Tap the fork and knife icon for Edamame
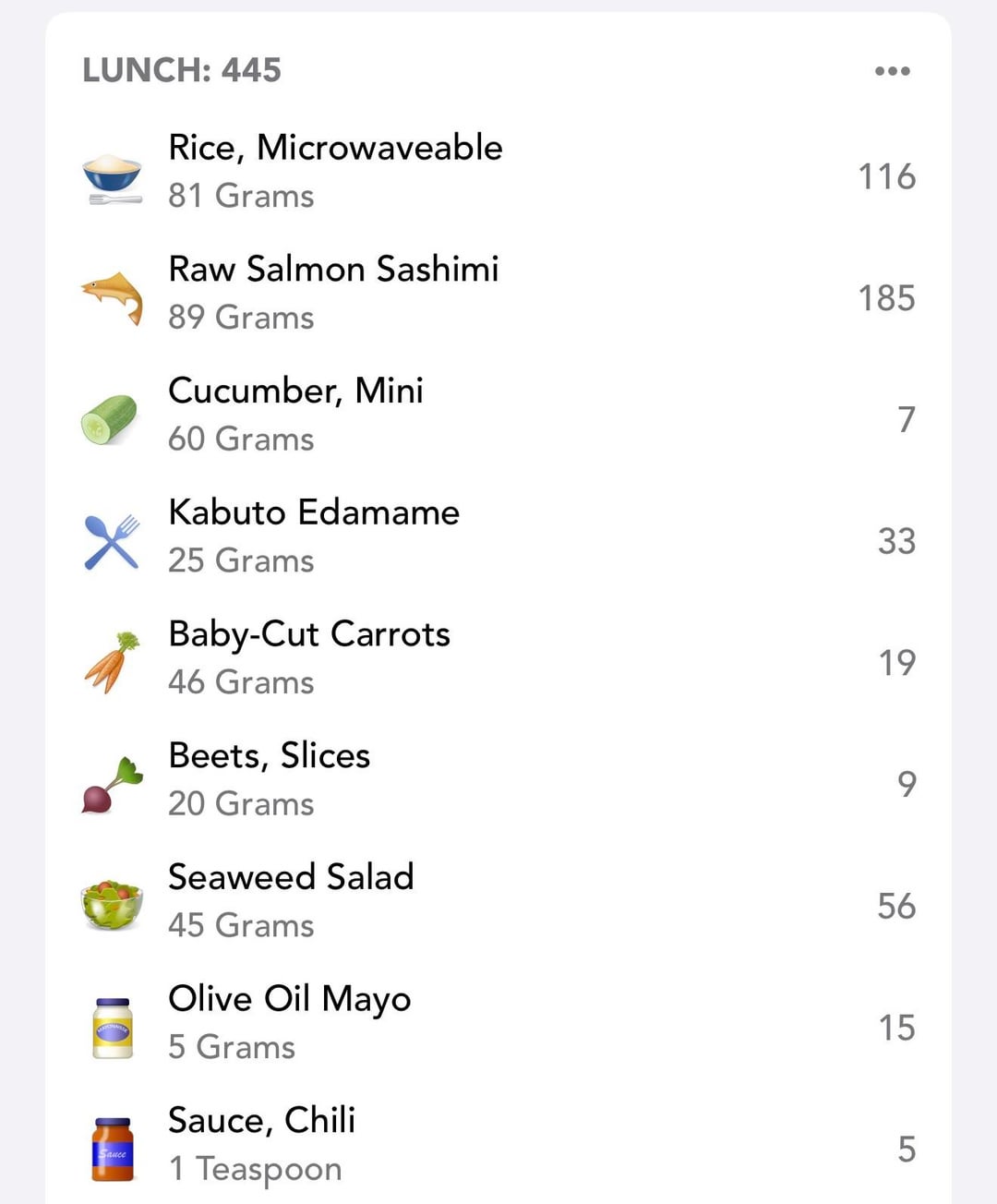 (x=112, y=542)
